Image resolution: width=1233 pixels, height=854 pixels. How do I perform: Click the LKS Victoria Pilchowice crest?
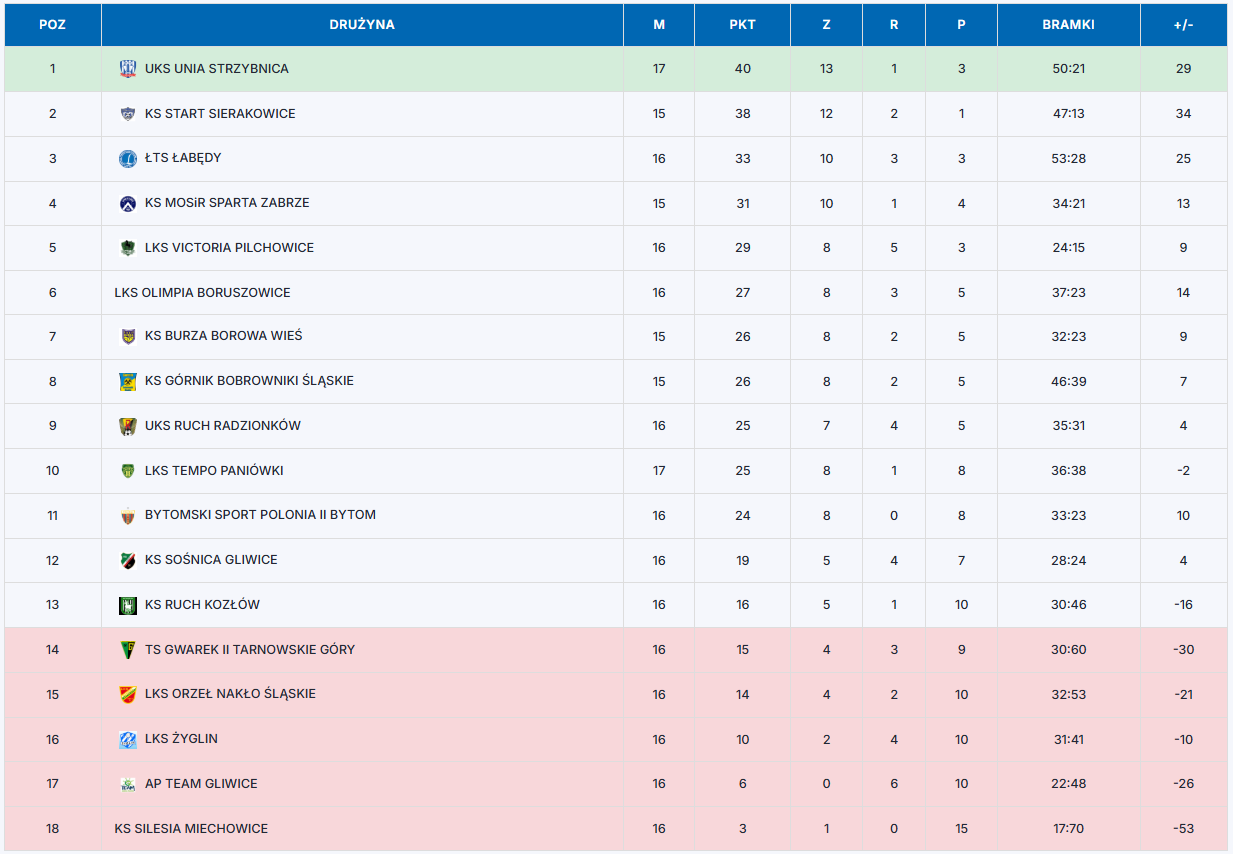click(x=128, y=248)
